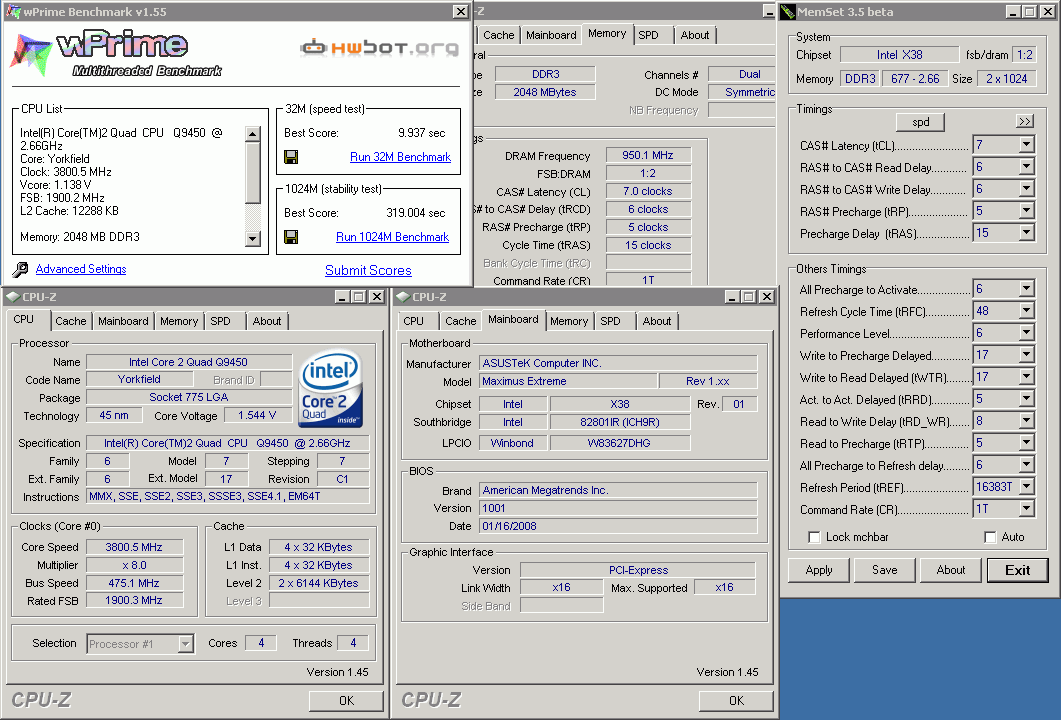Click the Advanced Settings key icon
The image size is (1061, 720).
coord(20,269)
